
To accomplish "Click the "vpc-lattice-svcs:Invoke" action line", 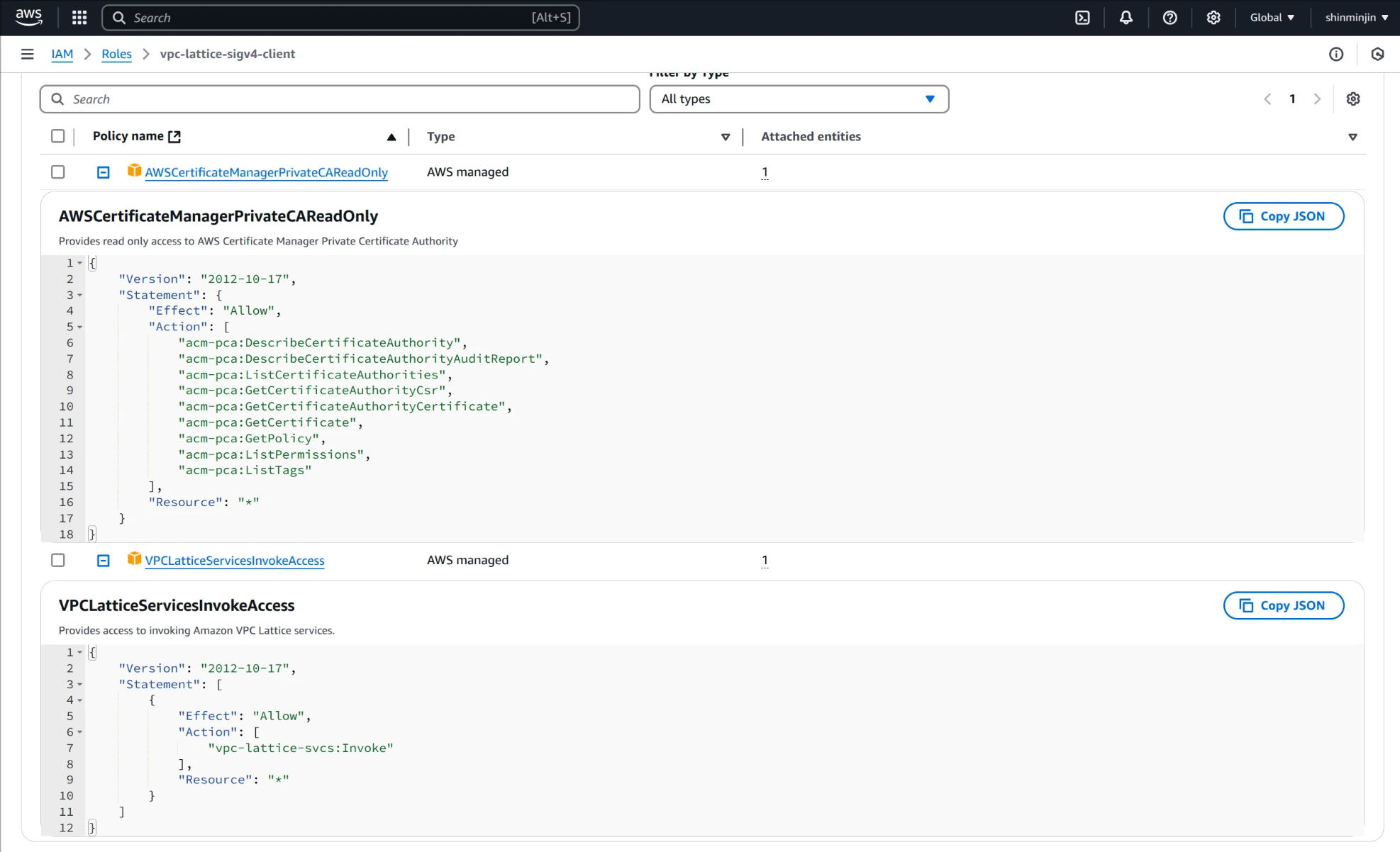I will [x=301, y=748].
